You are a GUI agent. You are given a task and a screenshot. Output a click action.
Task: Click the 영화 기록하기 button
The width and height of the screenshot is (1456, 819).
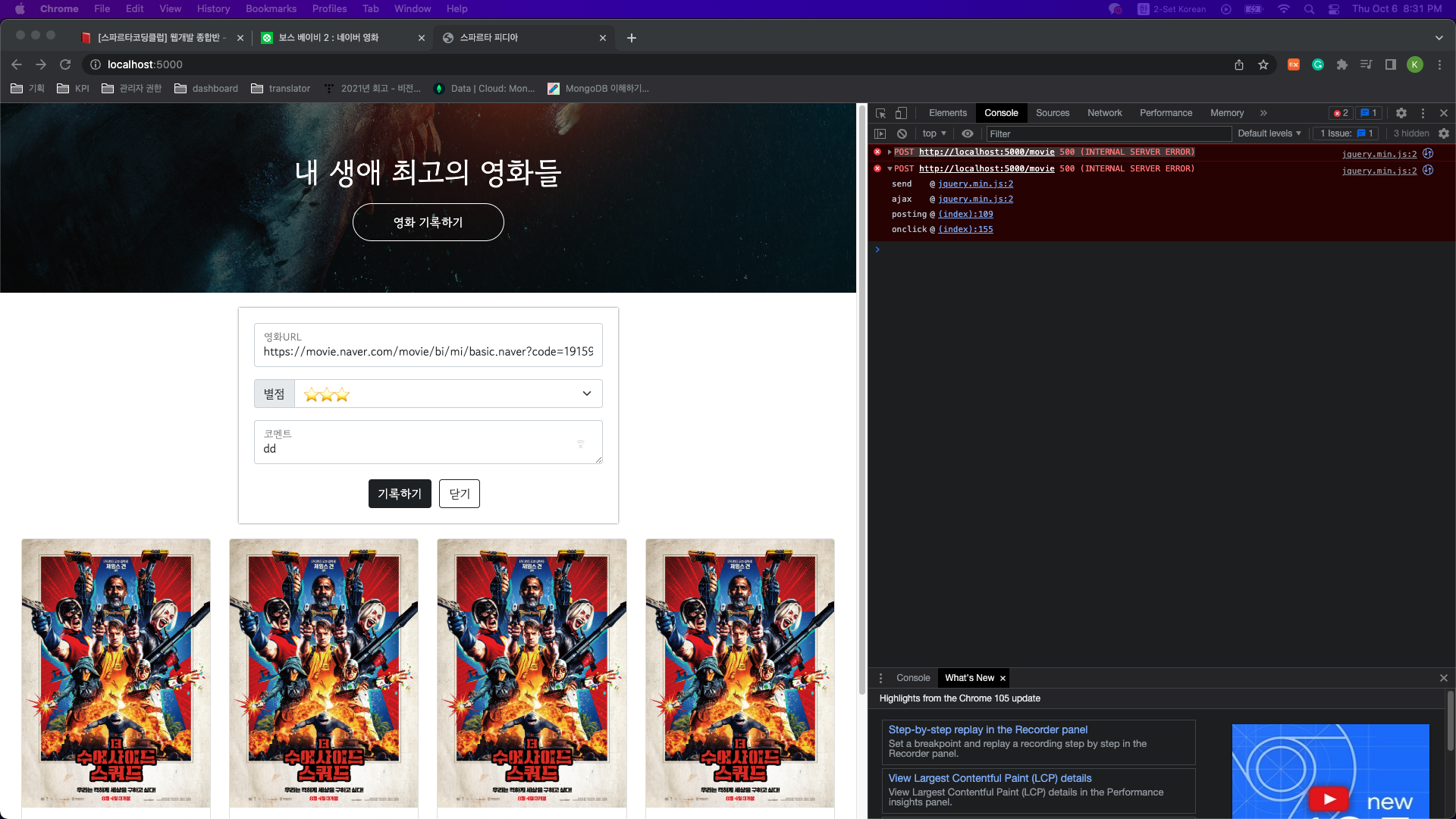coord(428,222)
